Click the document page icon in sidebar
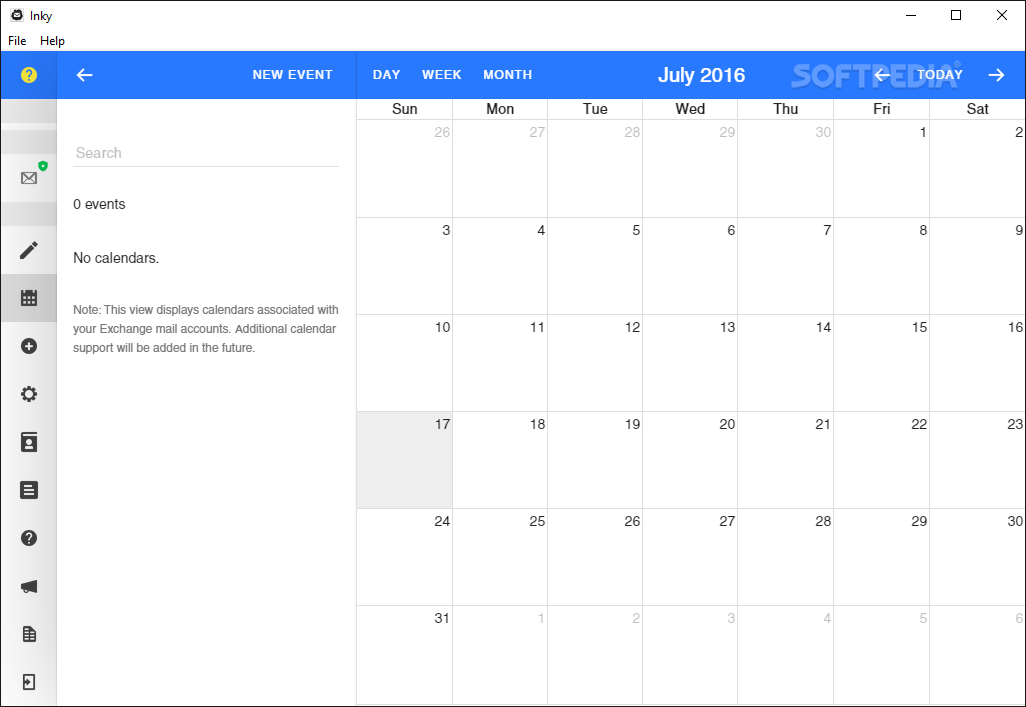1026x707 pixels. pos(29,634)
